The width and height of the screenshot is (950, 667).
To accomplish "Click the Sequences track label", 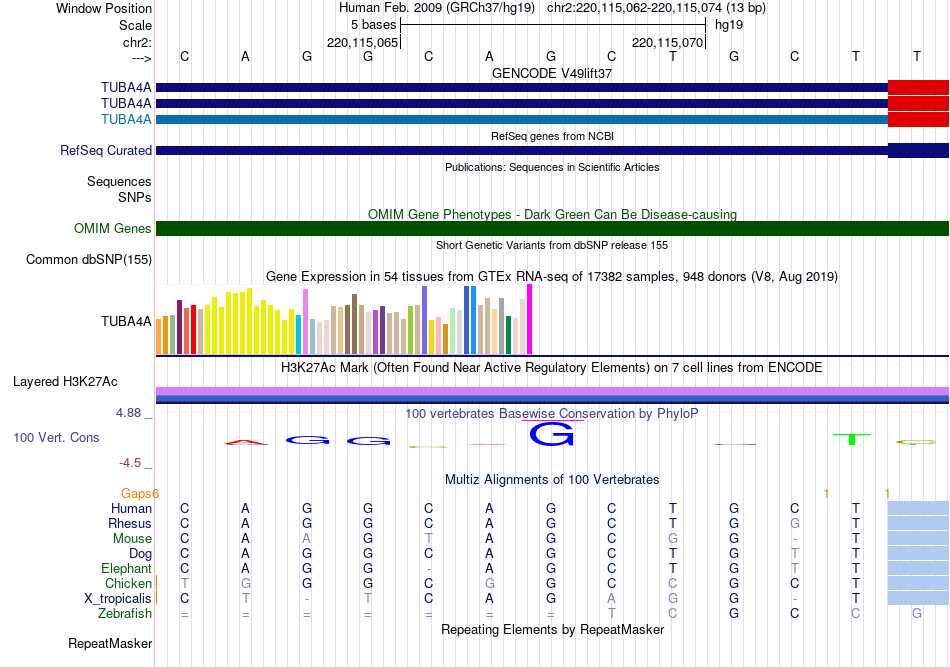I will click(119, 181).
